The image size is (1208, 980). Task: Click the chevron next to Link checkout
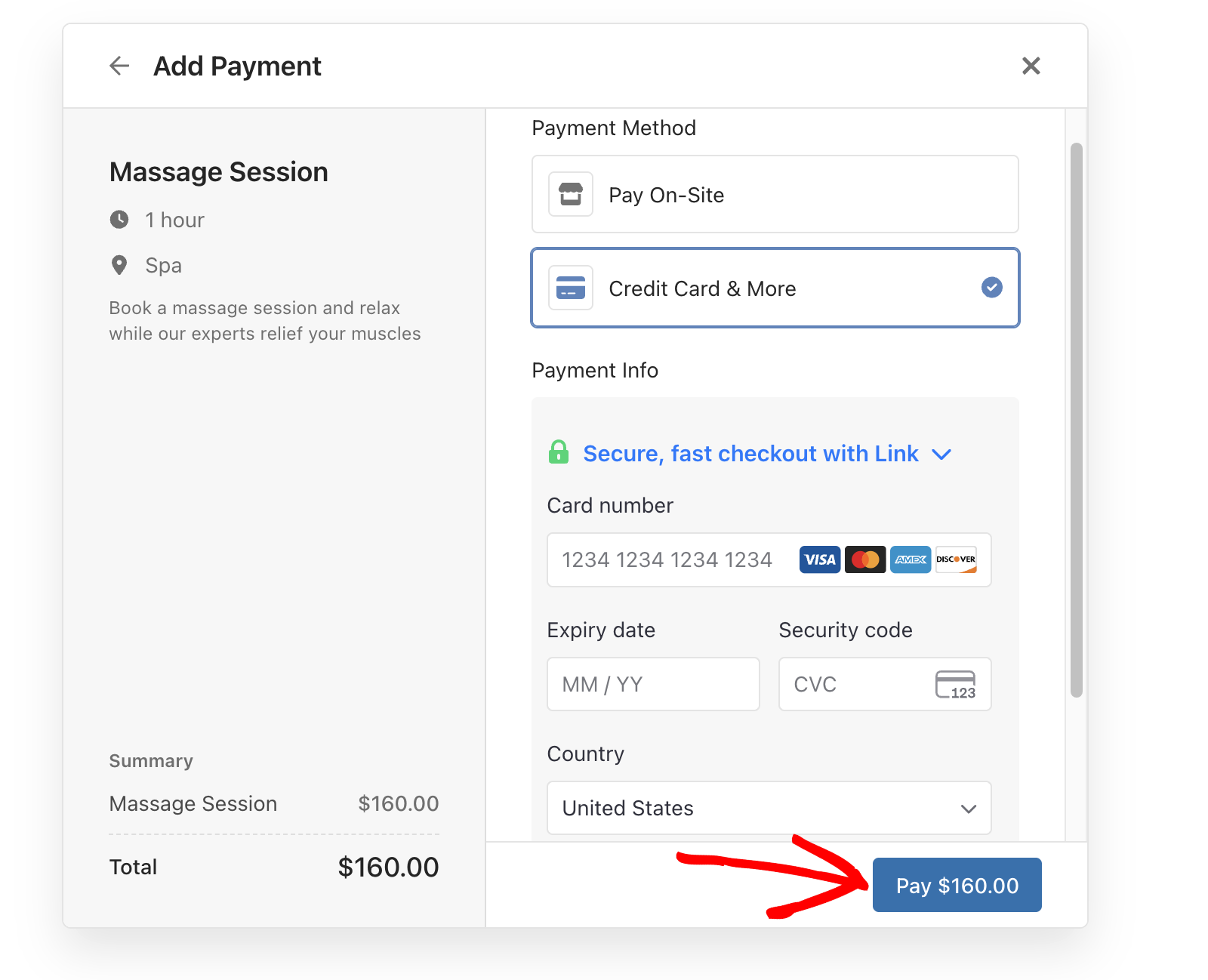click(941, 455)
